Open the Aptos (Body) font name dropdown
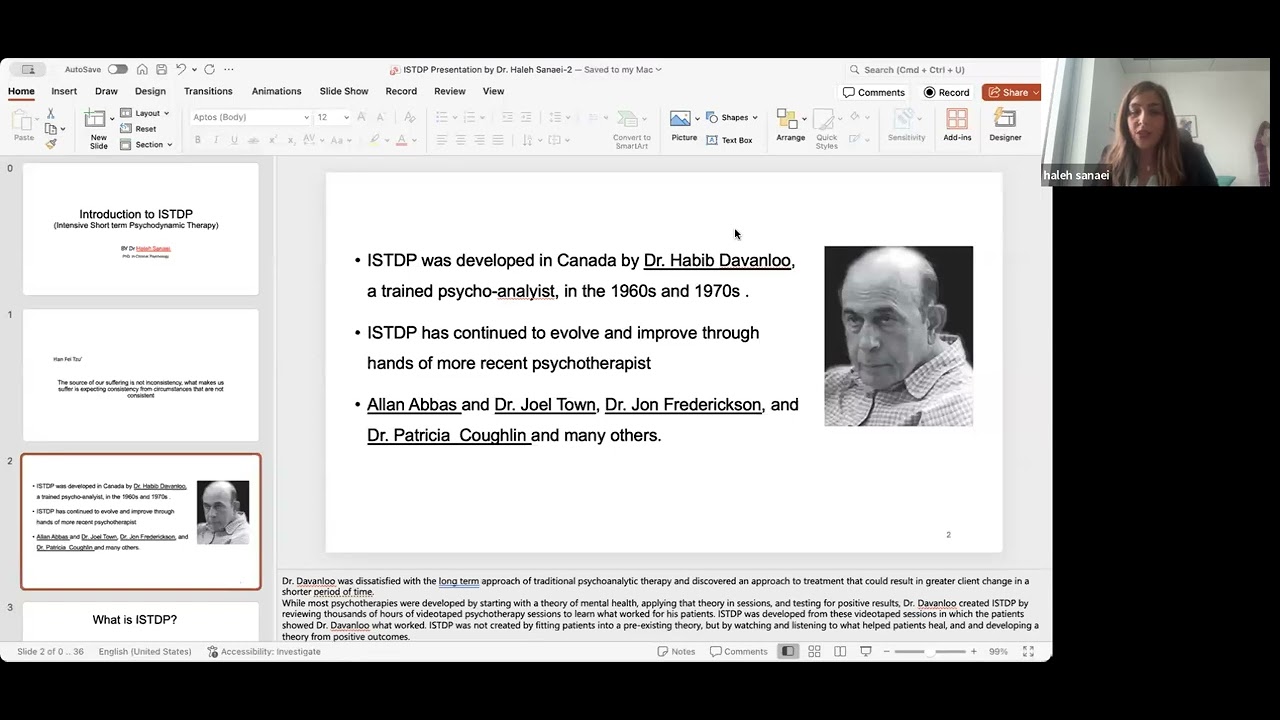This screenshot has width=1280, height=720. [x=306, y=118]
